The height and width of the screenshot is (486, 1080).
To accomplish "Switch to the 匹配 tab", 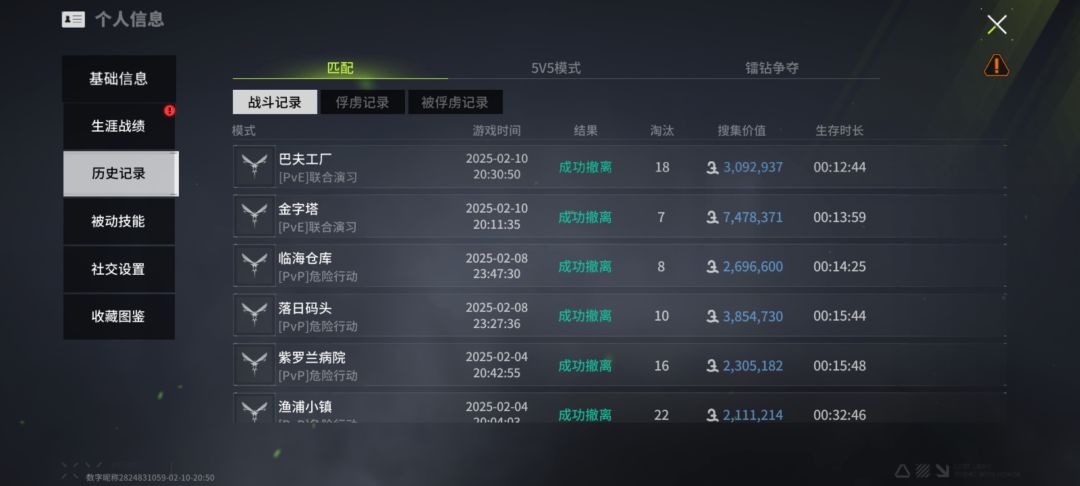I will [x=340, y=68].
